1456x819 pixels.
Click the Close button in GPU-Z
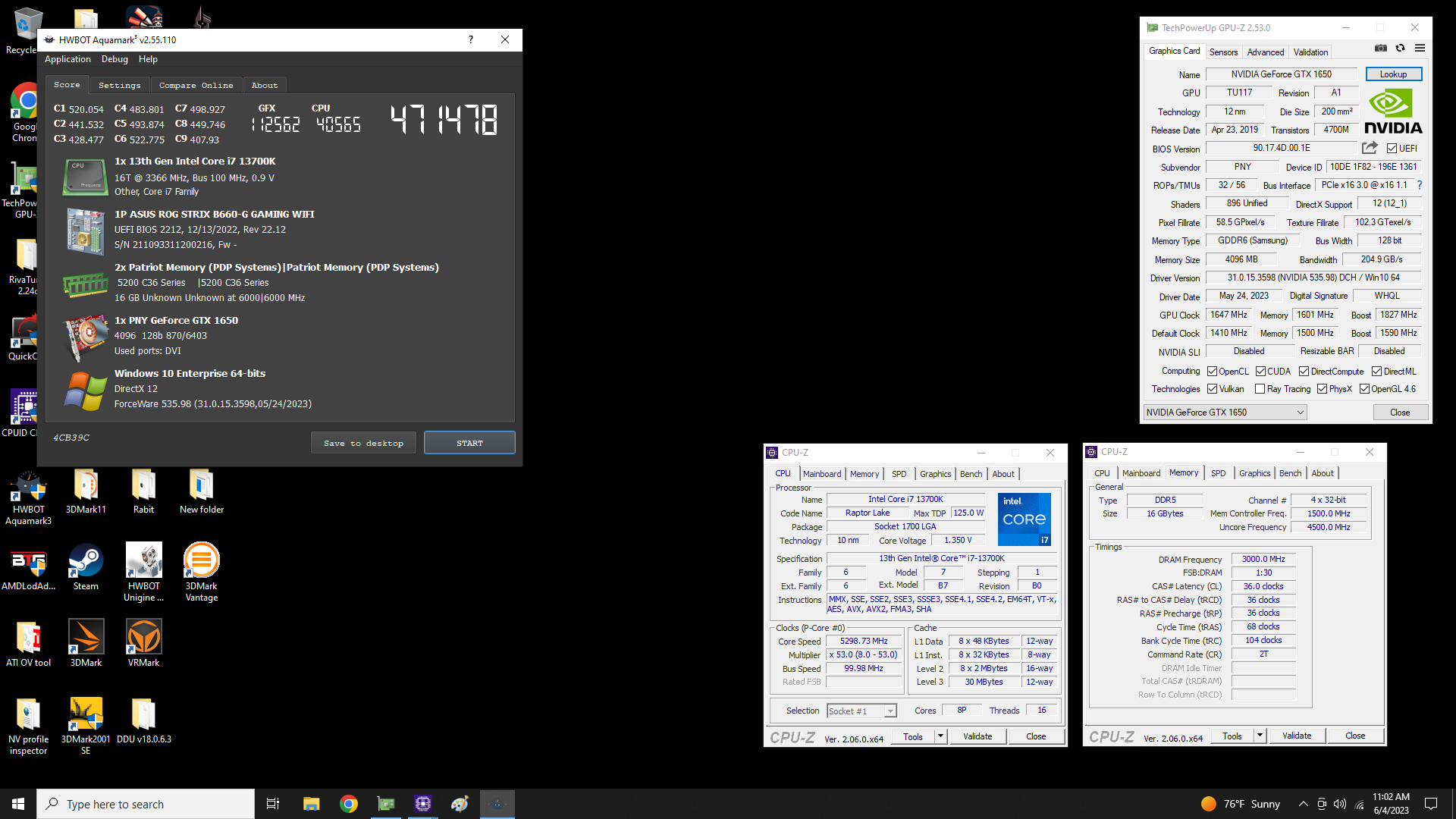tap(1400, 413)
